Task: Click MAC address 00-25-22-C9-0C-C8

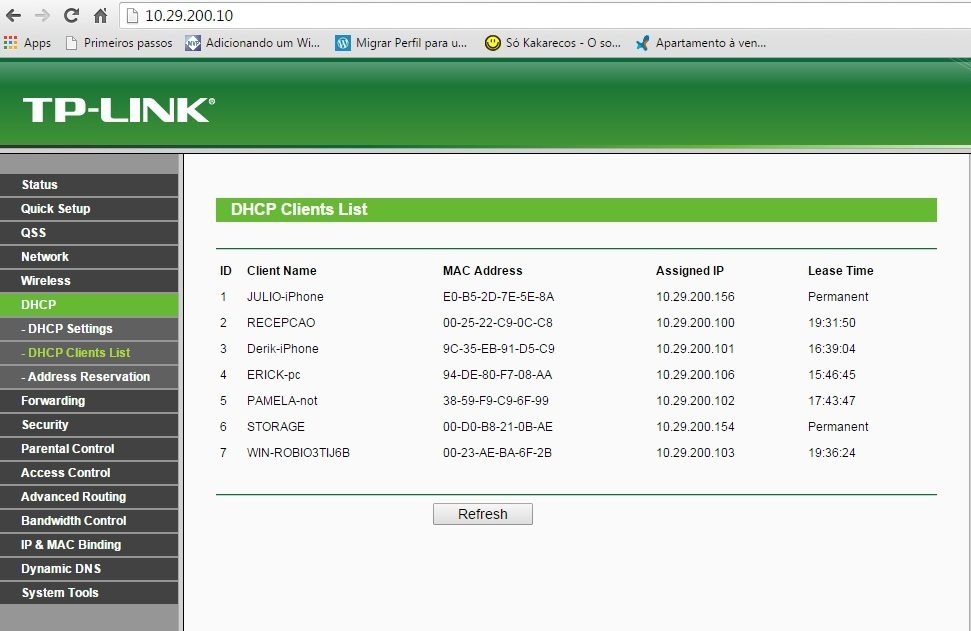Action: (x=498, y=323)
